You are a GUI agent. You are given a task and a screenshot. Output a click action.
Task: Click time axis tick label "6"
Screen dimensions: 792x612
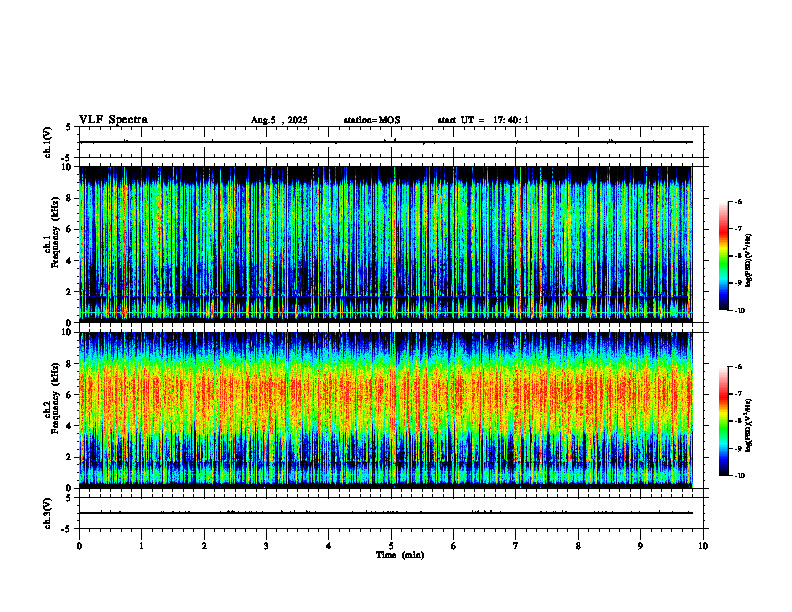[454, 546]
